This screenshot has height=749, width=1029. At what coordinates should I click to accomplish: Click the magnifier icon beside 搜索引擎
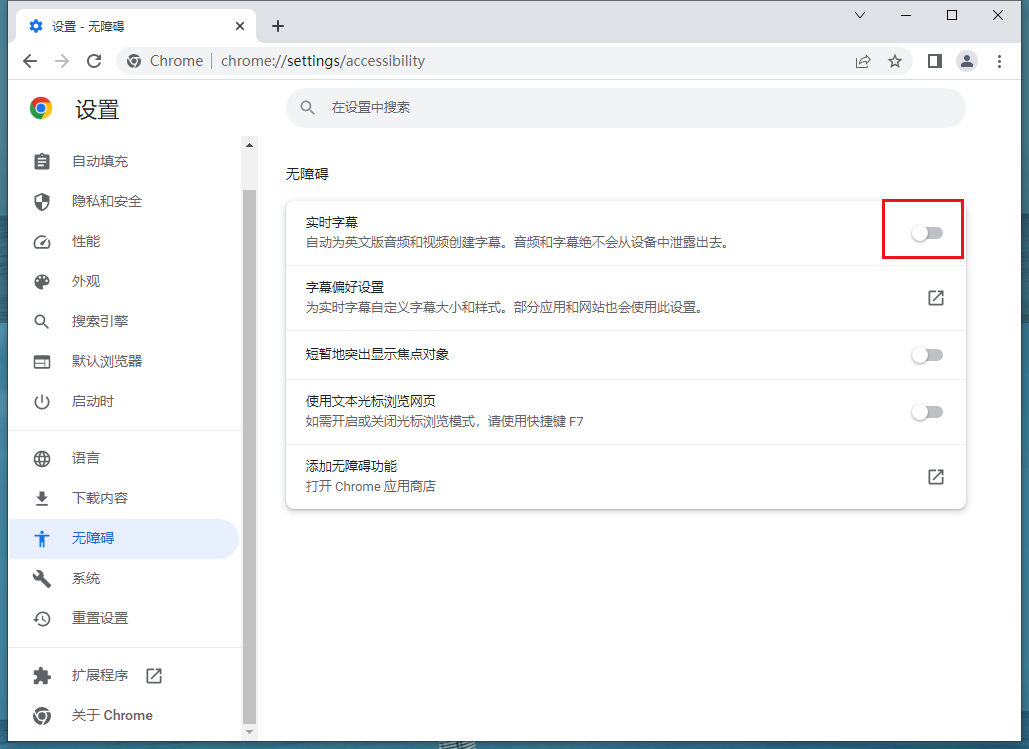point(42,322)
